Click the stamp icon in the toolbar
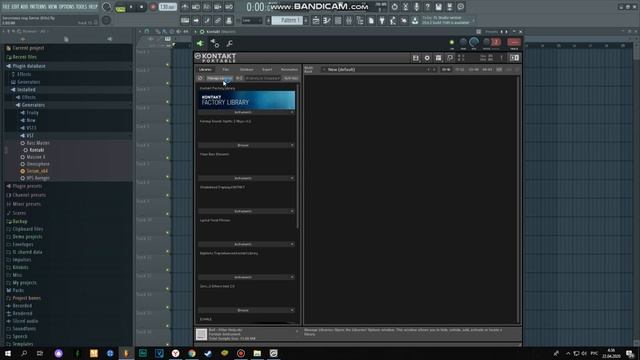This screenshot has height=360, width=640. click(x=229, y=20)
